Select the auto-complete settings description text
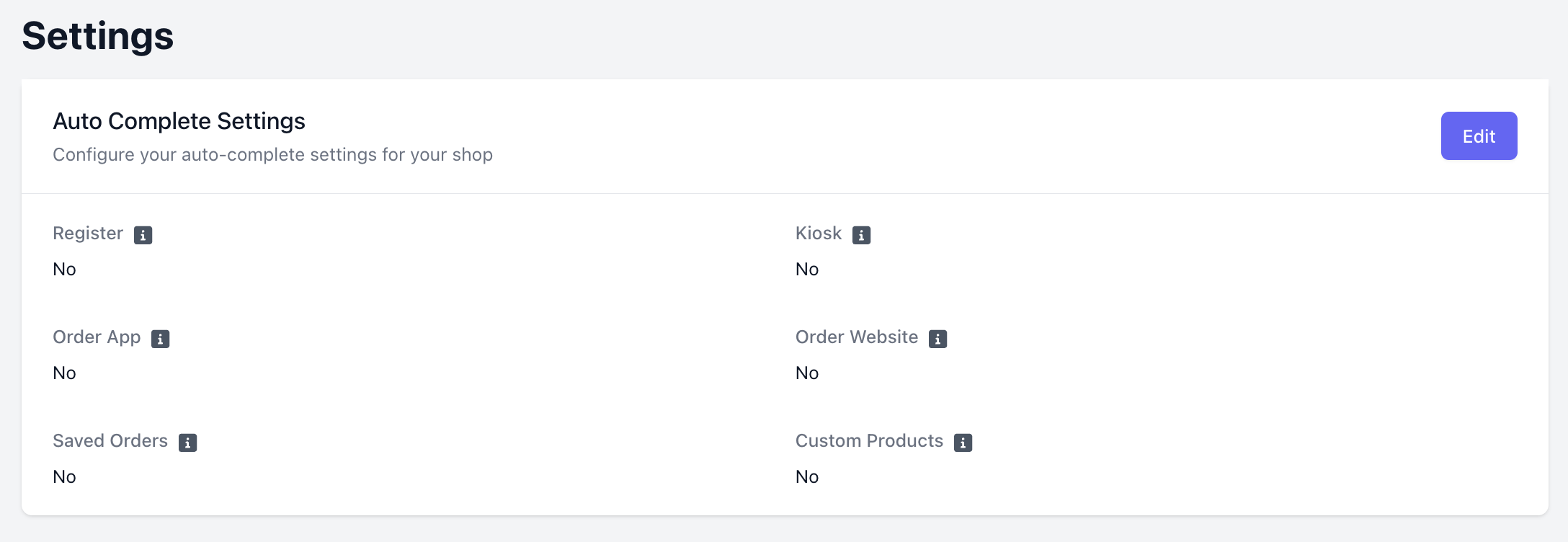The image size is (1568, 542). point(272,155)
